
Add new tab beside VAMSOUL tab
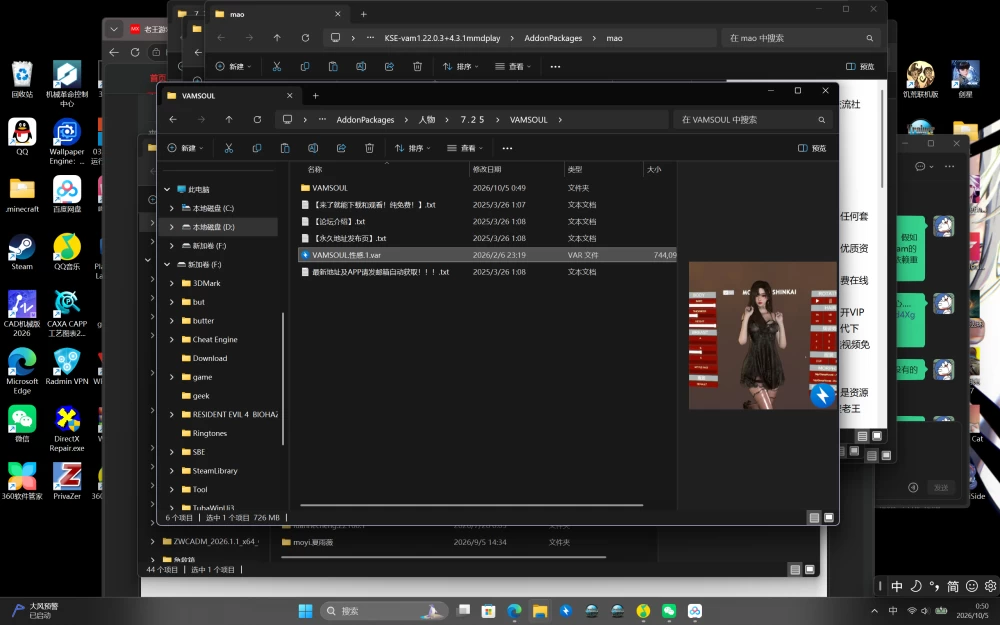tap(315, 96)
